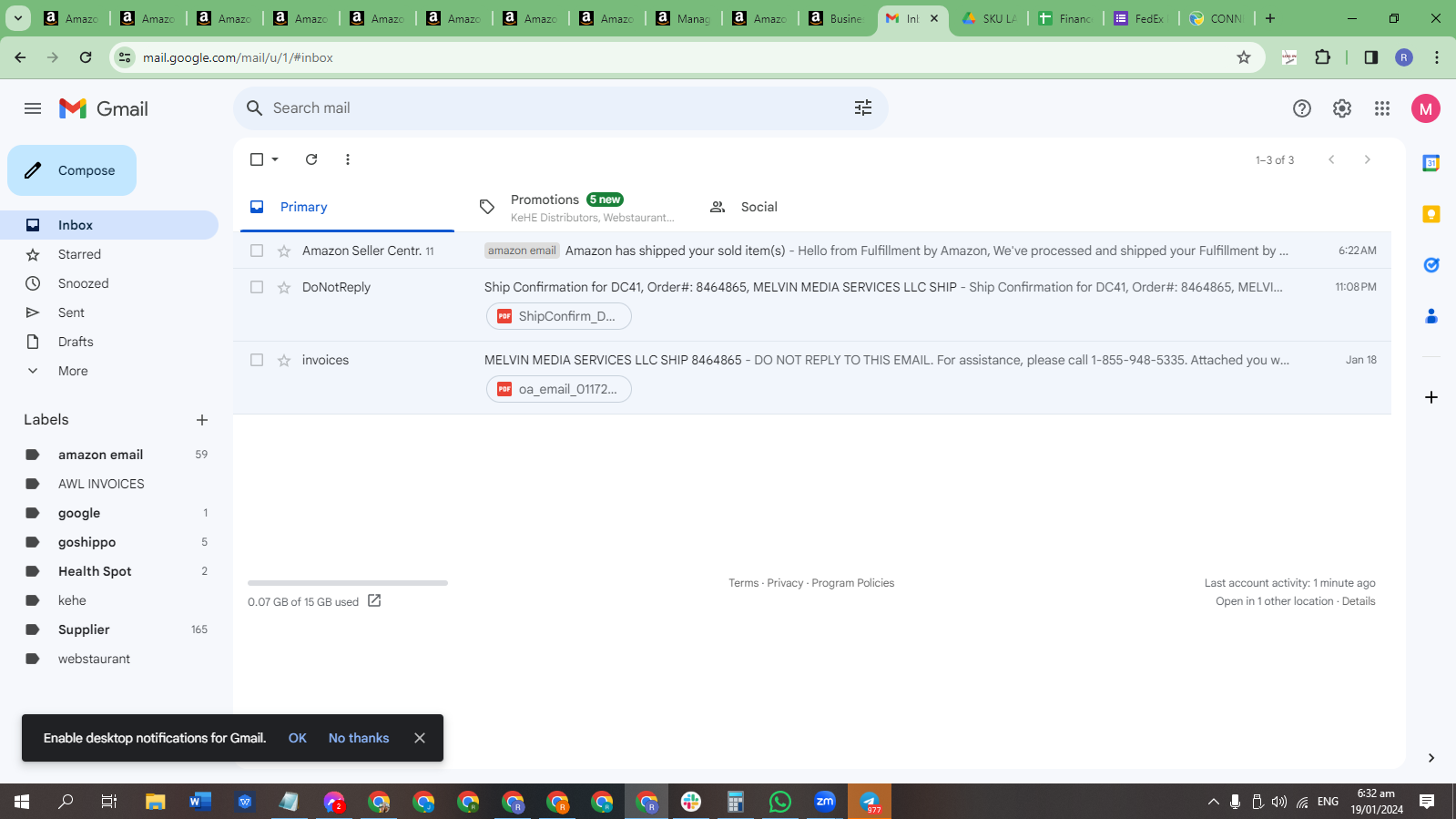Open the oa_email PDF attachment

pos(559,389)
